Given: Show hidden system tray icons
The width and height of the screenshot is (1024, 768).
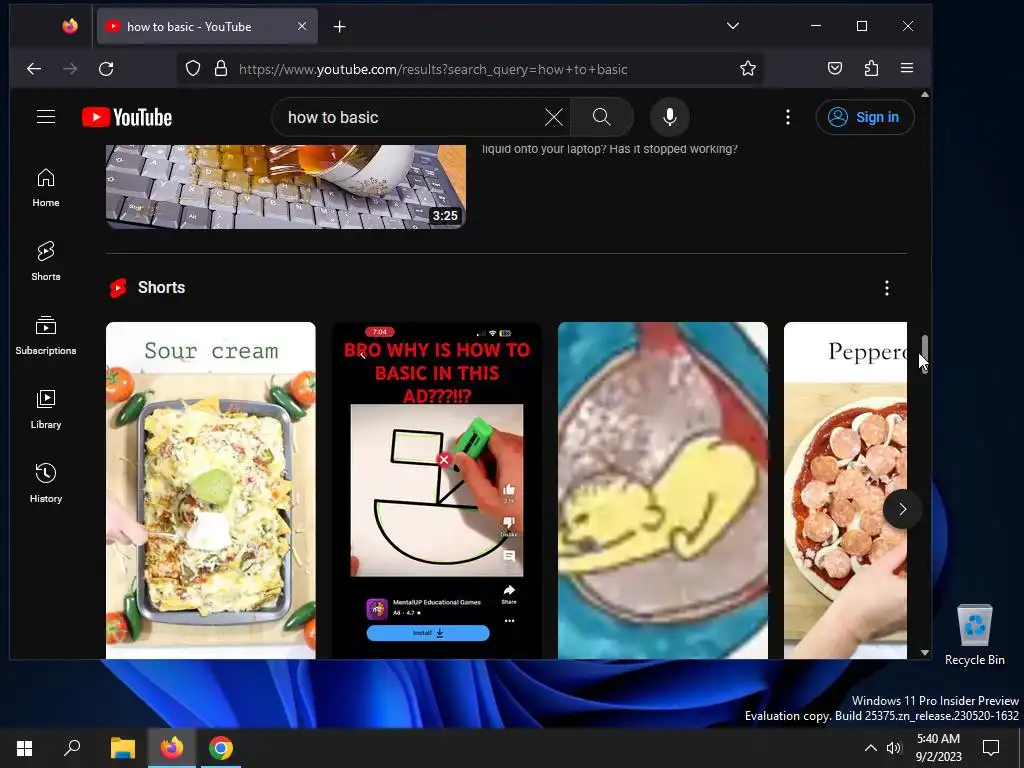Looking at the screenshot, I should (x=871, y=748).
